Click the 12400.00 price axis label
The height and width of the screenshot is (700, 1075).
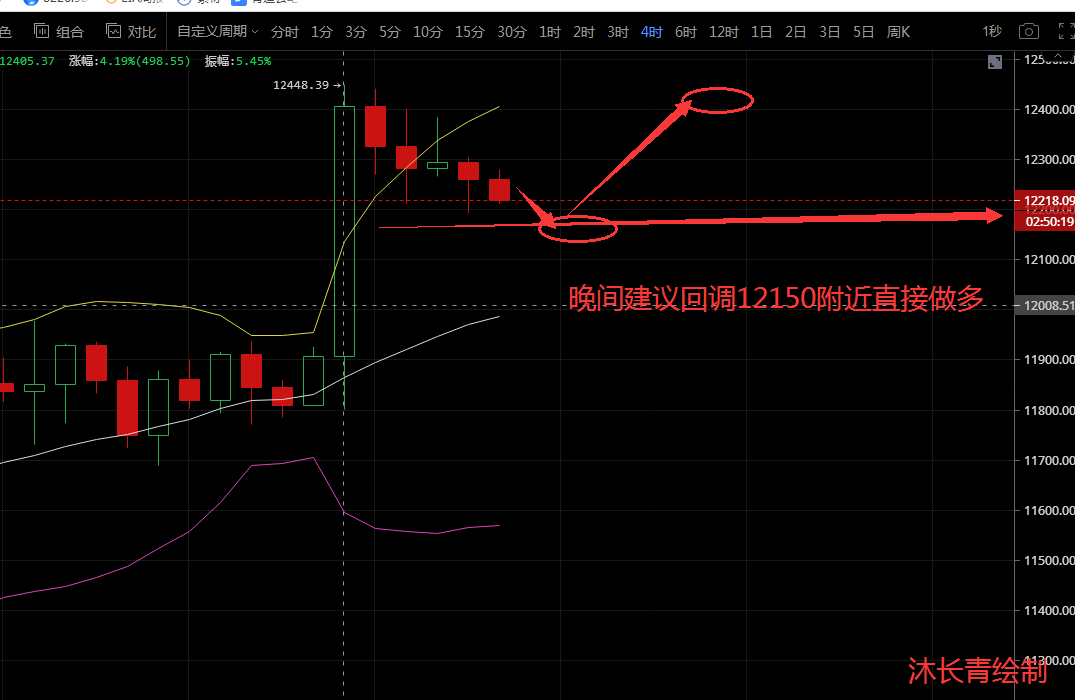click(x=1049, y=109)
